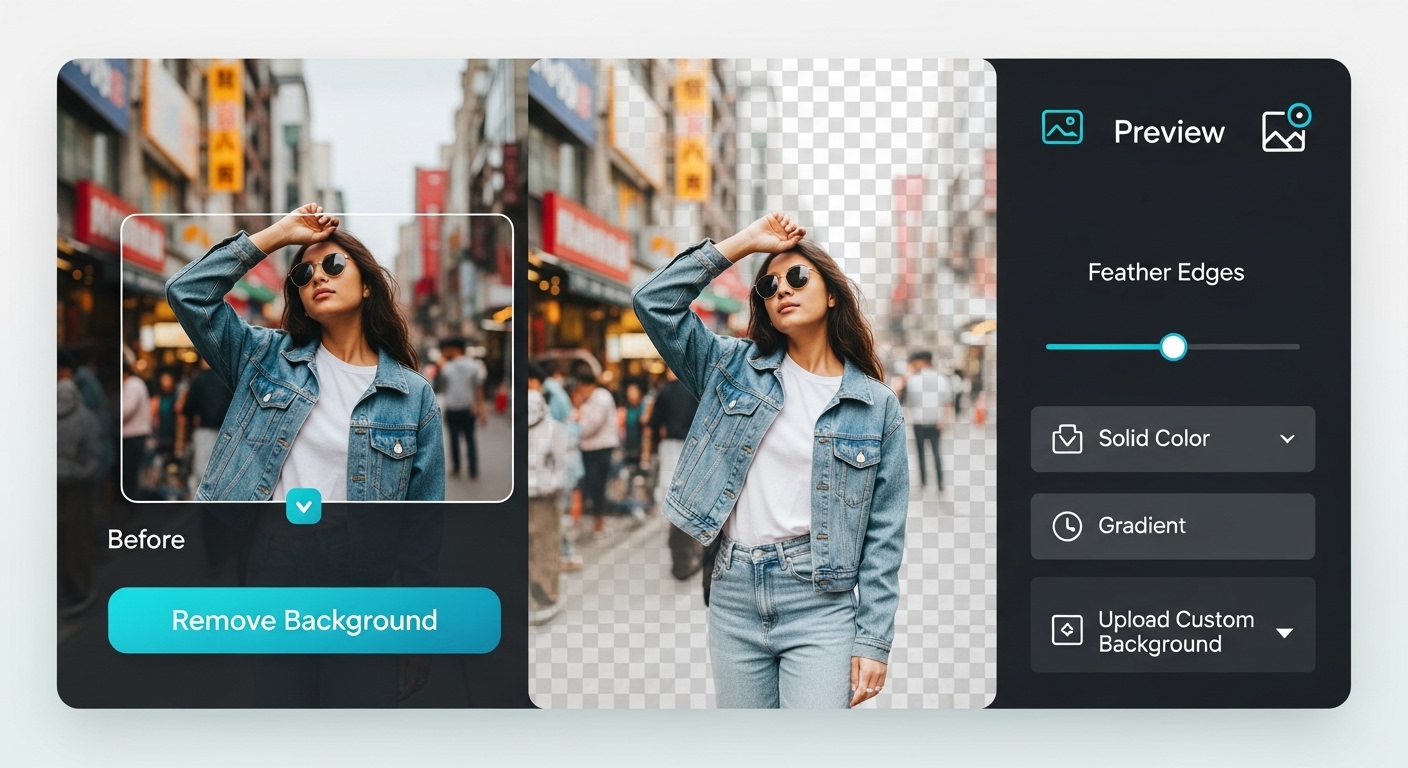
Task: Click the Upload Custom Background text
Action: point(1176,632)
